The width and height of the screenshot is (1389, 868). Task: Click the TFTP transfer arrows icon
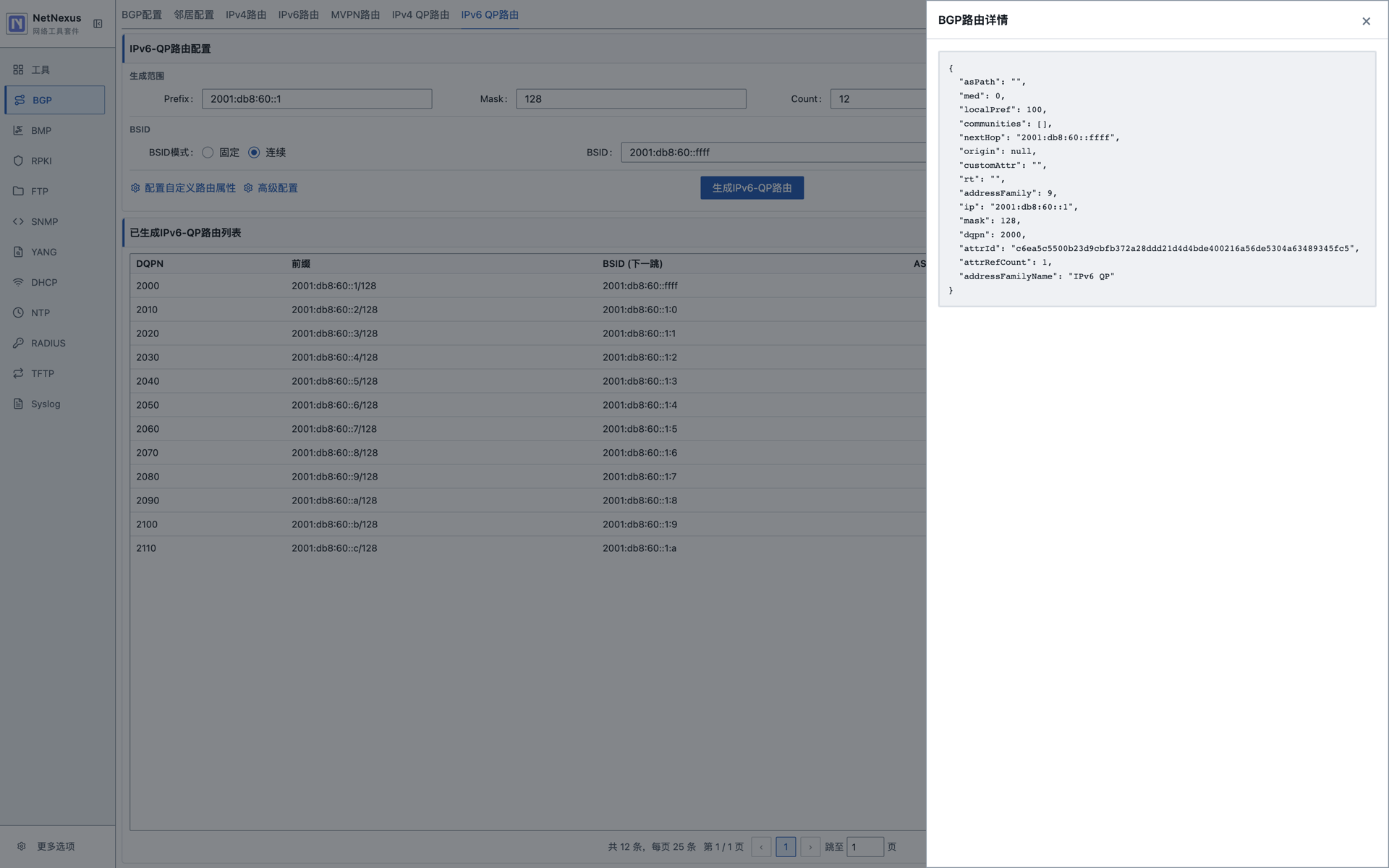point(18,373)
